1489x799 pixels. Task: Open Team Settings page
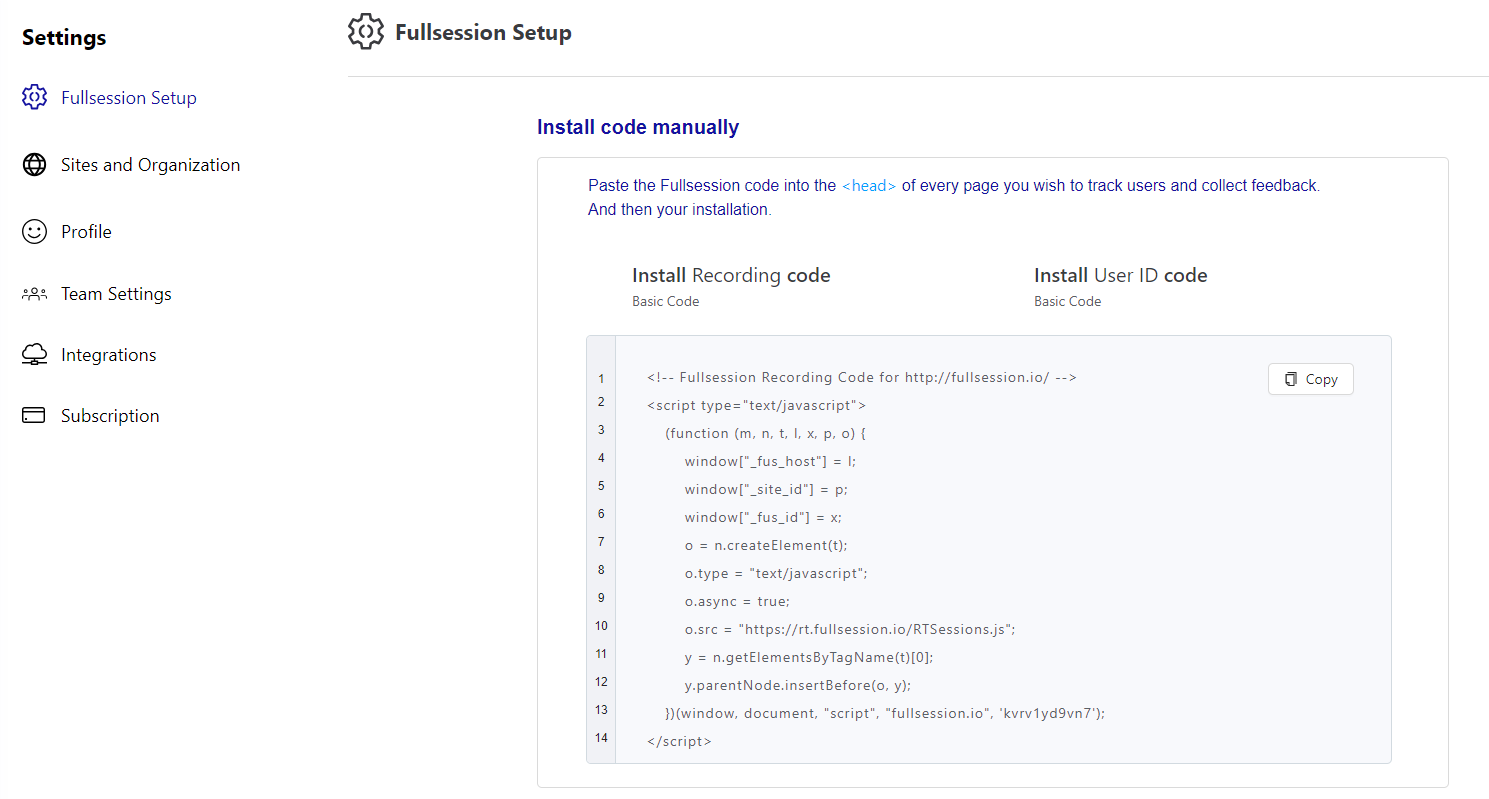116,294
